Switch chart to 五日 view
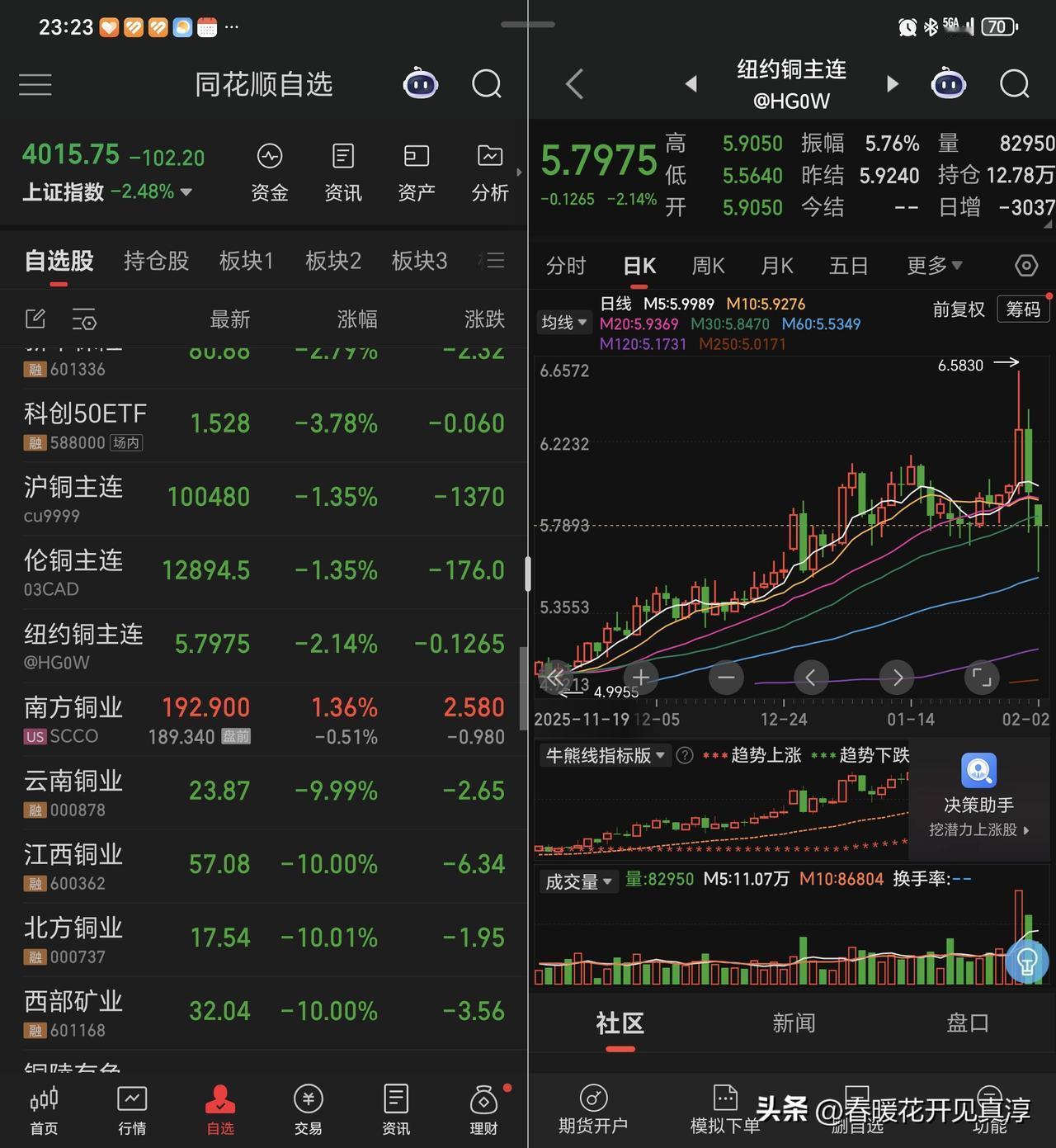Image resolution: width=1056 pixels, height=1148 pixels. click(x=848, y=266)
